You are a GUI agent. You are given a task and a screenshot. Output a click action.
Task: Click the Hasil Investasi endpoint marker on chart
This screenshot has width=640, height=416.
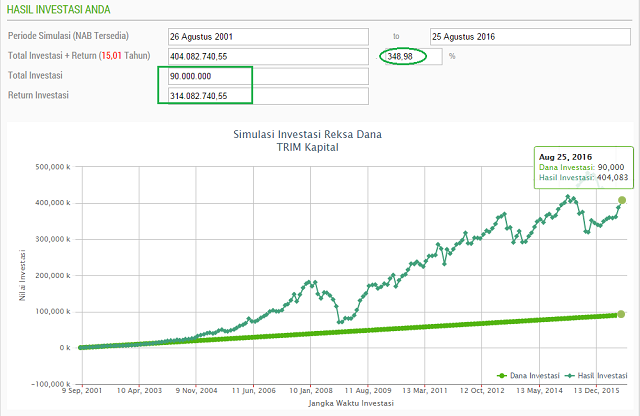(621, 200)
